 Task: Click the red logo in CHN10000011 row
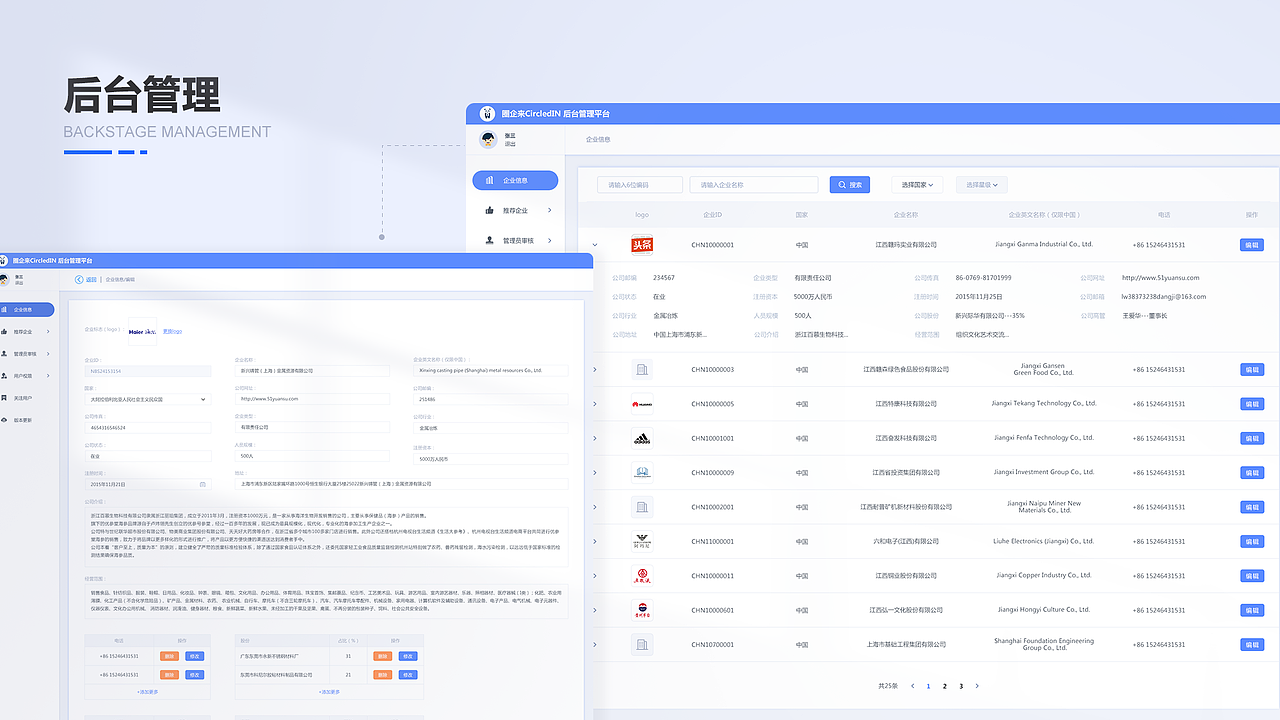(642, 576)
